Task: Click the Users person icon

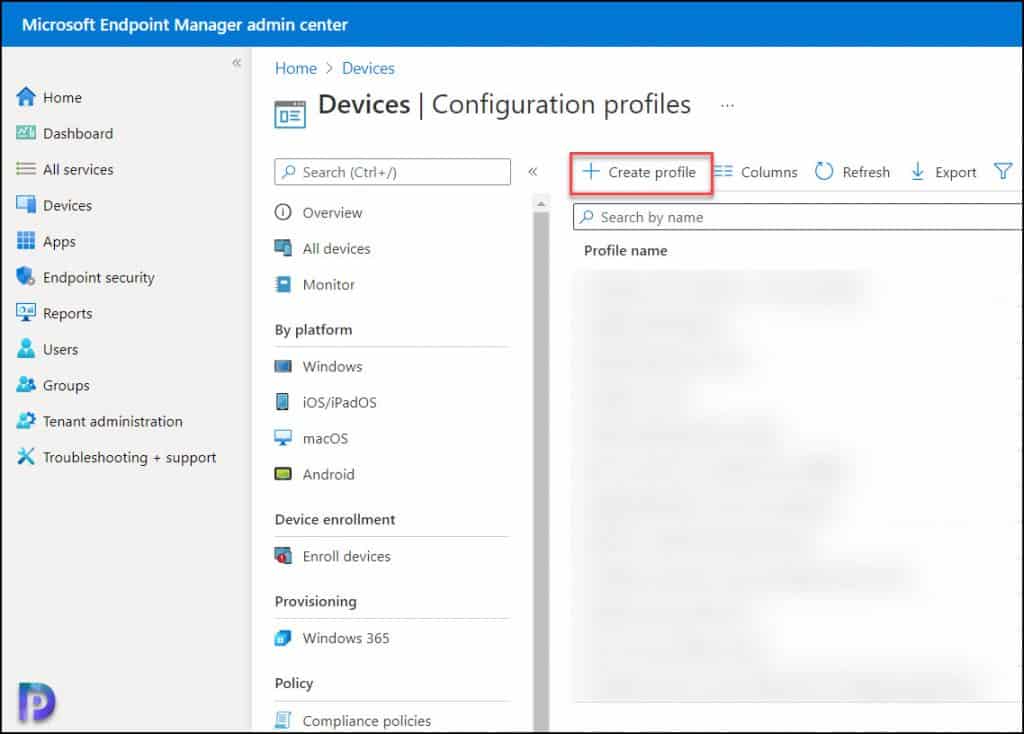Action: pyautogui.click(x=25, y=348)
